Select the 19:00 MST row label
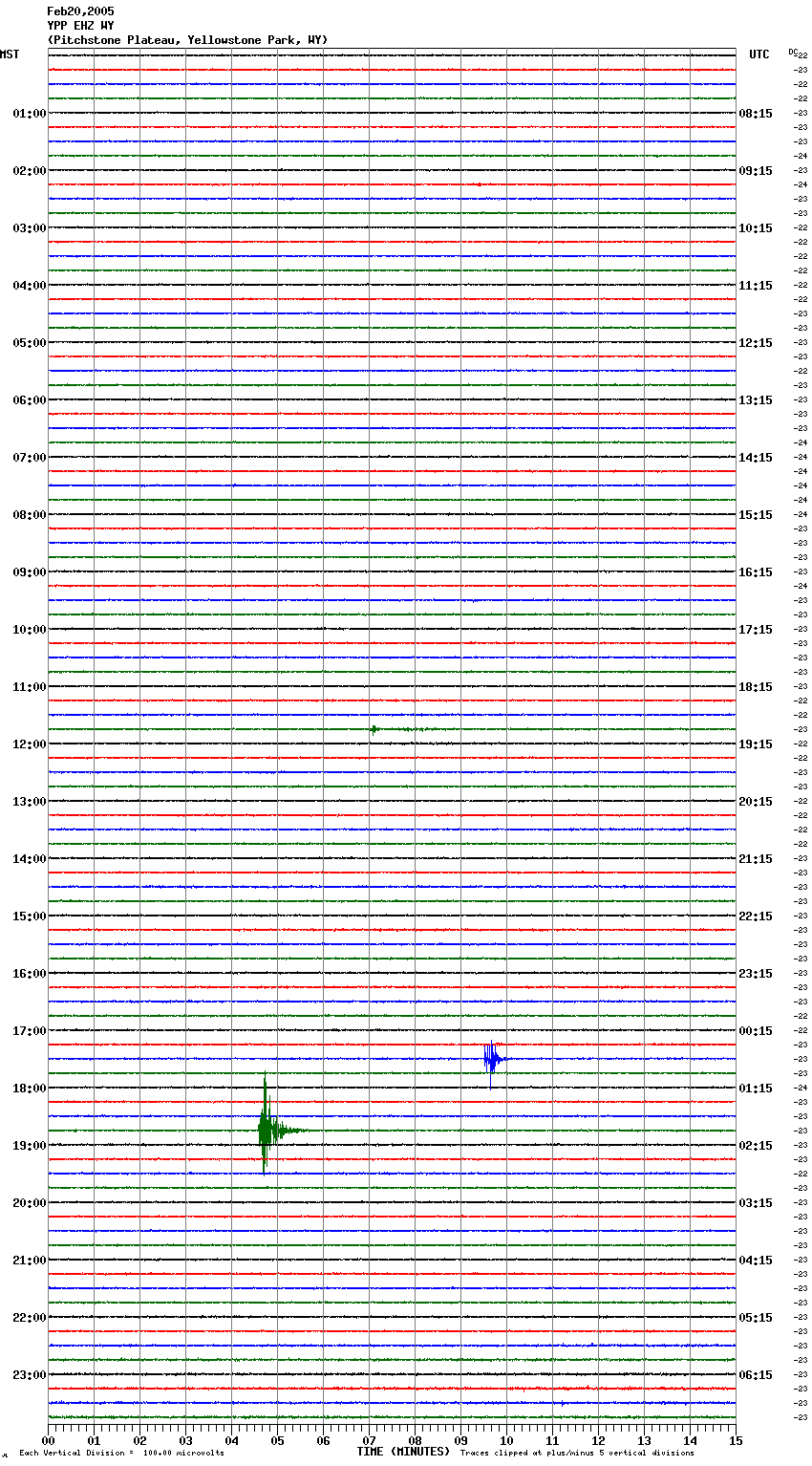 point(29,1145)
